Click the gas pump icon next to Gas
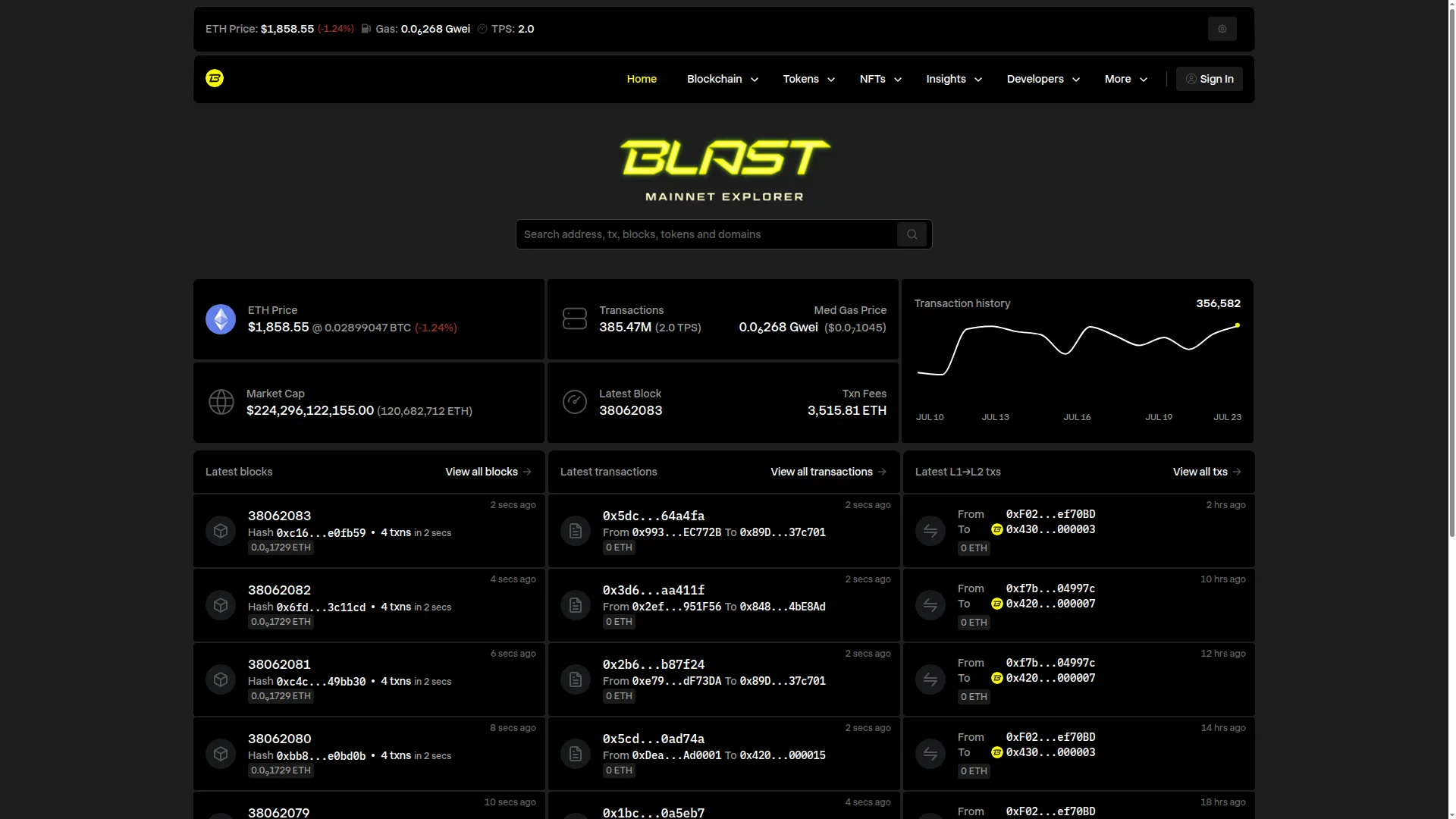This screenshot has width=1456, height=819. coord(366,29)
